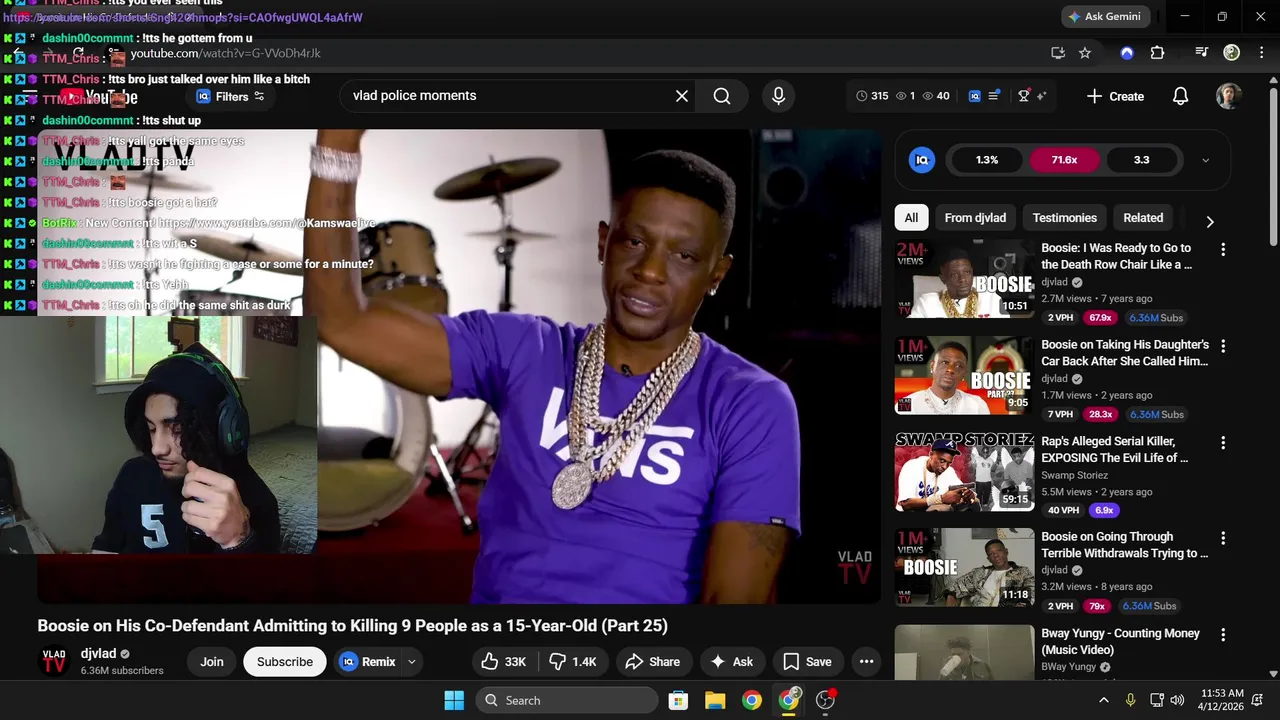1280x720 pixels.
Task: Open options for Daughter's Car Back video
Action: pos(1222,346)
